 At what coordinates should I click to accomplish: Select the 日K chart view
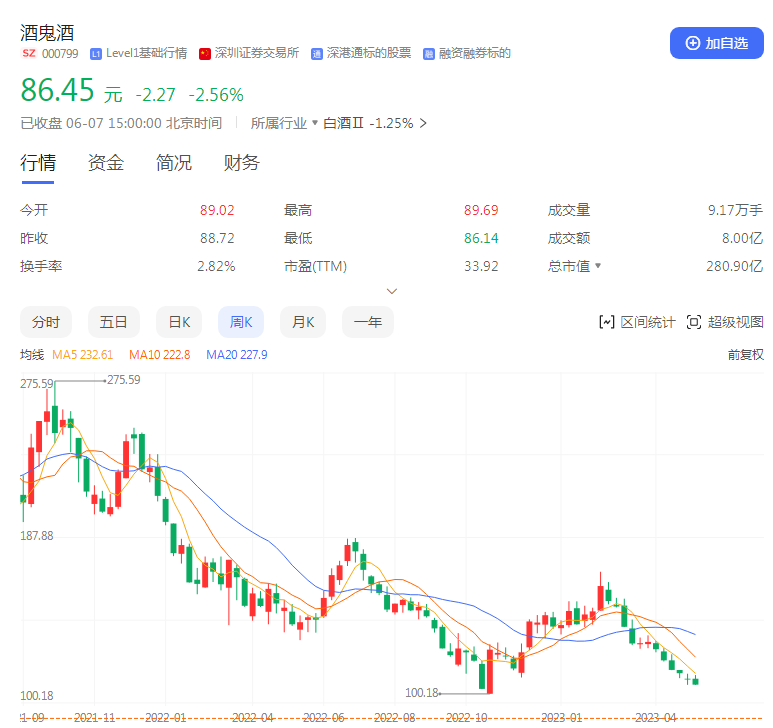pos(179,322)
